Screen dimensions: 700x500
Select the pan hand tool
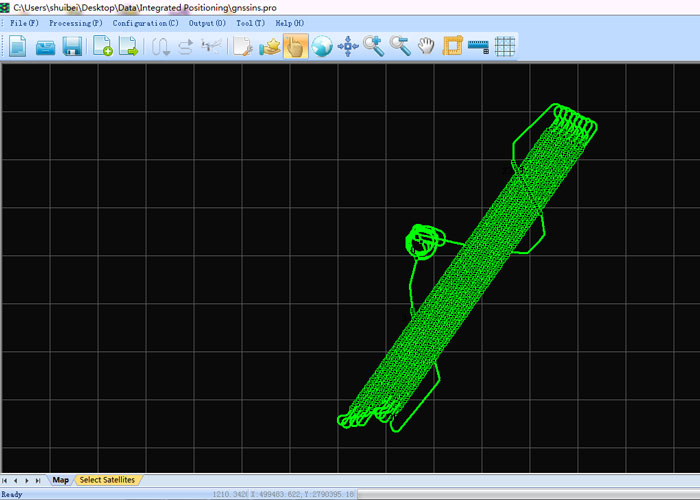click(x=426, y=46)
